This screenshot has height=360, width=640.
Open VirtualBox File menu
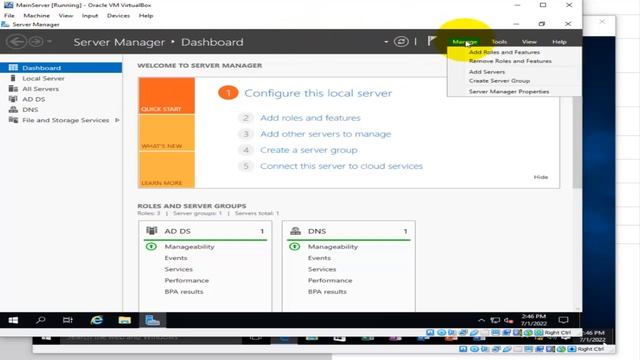click(x=9, y=16)
